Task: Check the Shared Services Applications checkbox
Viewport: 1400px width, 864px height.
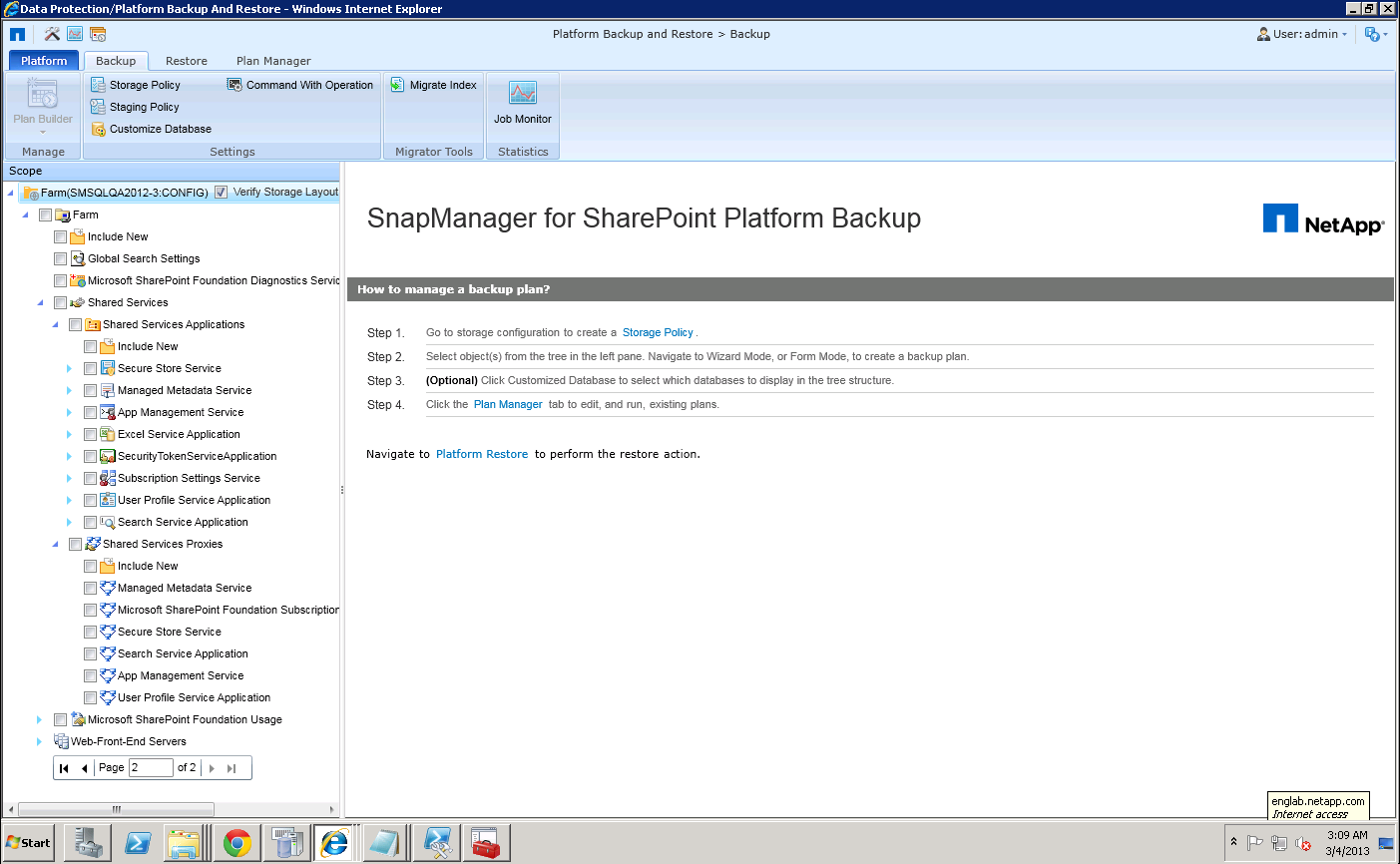Action: point(75,324)
